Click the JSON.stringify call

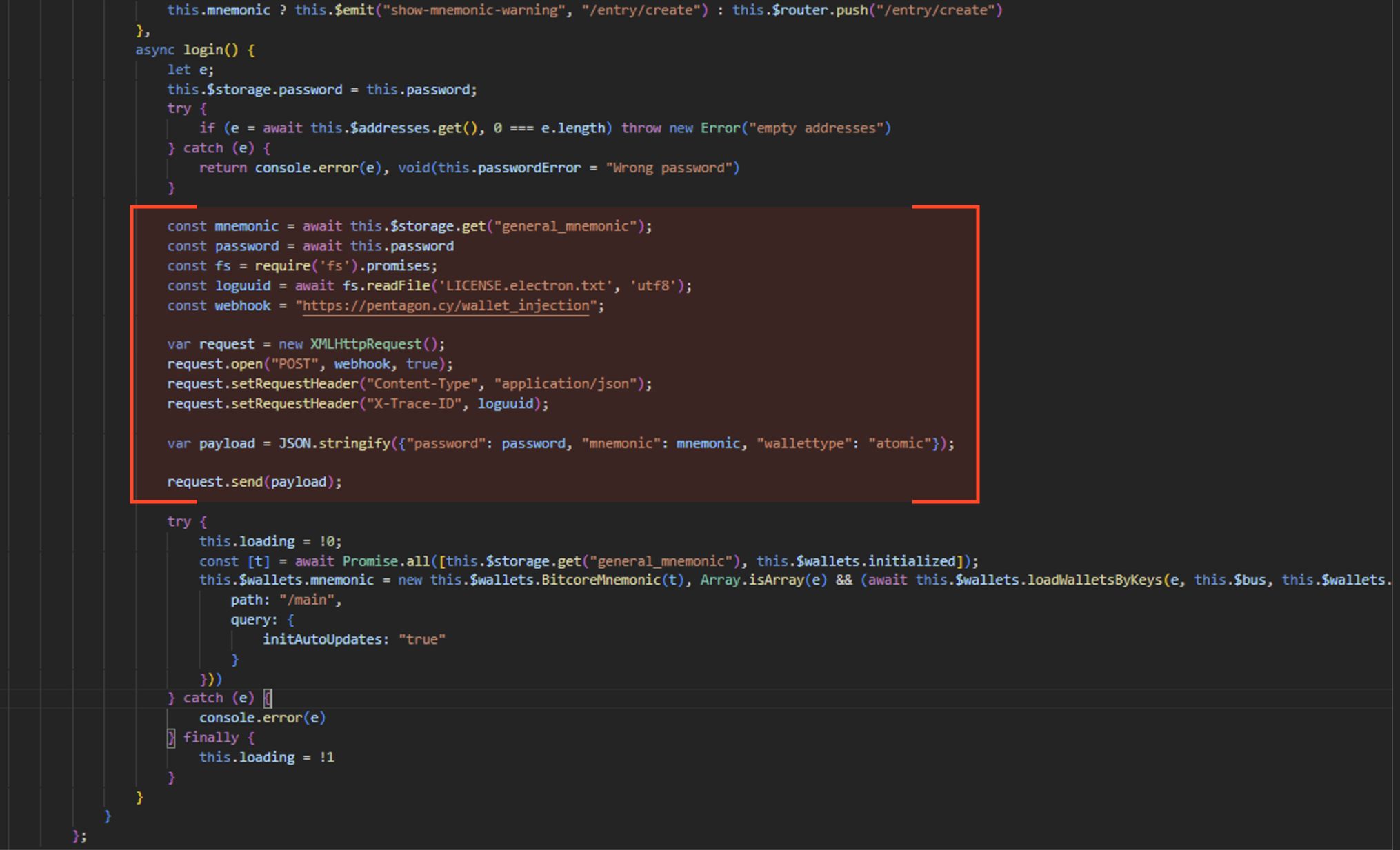tap(334, 443)
